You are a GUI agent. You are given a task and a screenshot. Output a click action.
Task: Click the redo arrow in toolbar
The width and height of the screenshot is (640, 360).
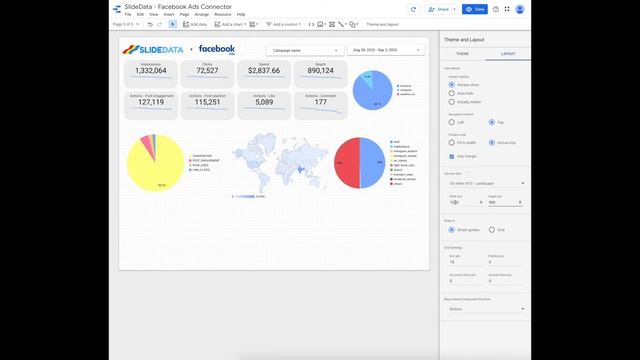[x=160, y=24]
